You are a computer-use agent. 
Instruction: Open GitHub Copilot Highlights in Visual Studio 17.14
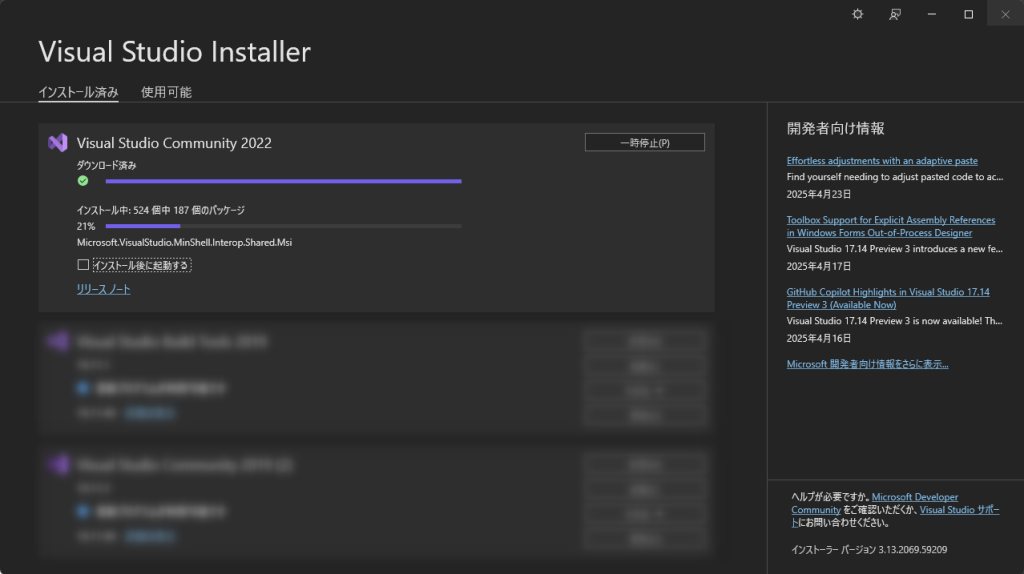(888, 298)
